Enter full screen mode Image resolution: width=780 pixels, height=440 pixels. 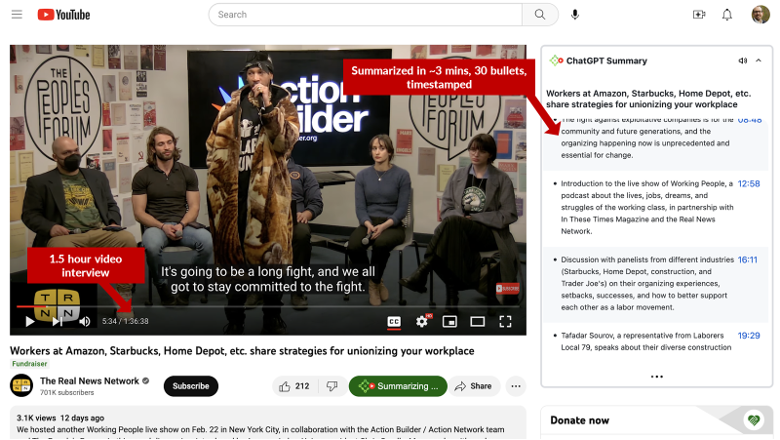click(x=506, y=321)
